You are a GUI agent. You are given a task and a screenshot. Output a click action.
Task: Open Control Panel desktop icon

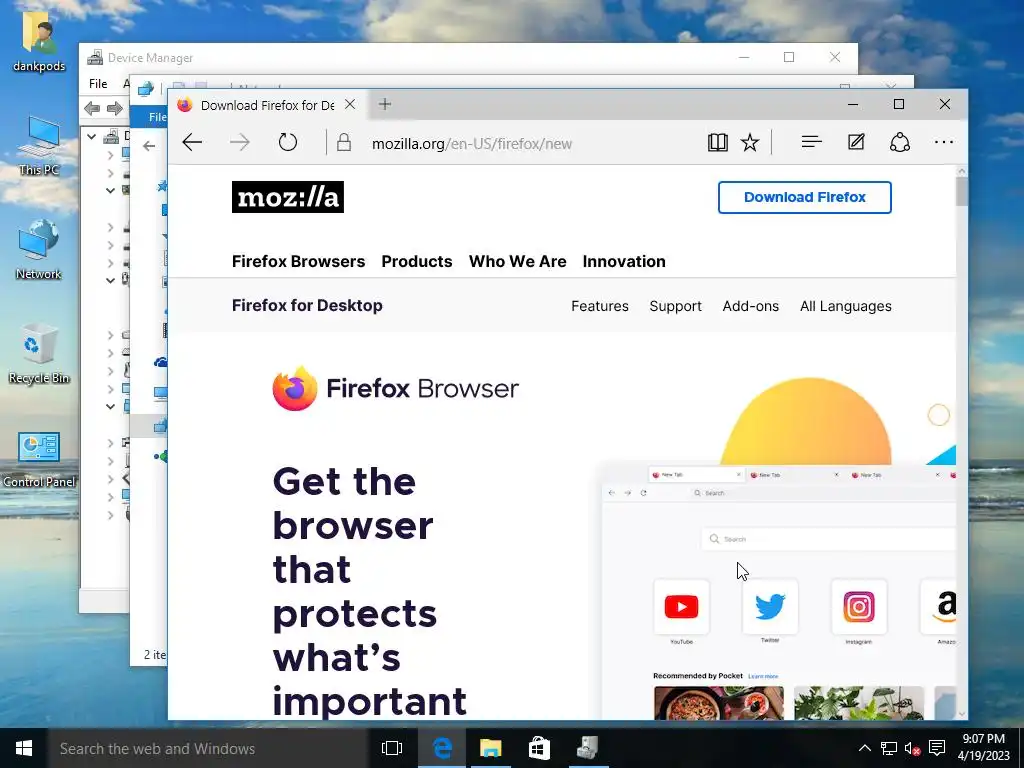point(39,460)
